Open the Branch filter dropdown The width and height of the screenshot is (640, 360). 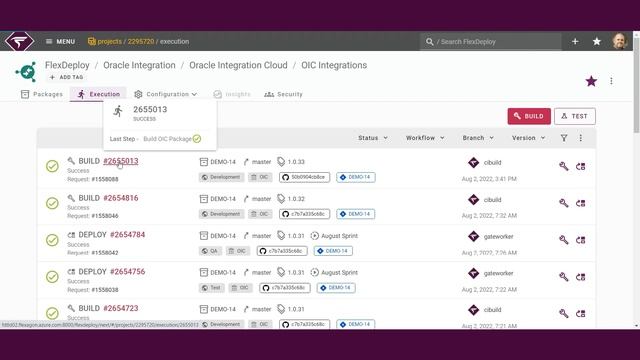[x=478, y=138]
